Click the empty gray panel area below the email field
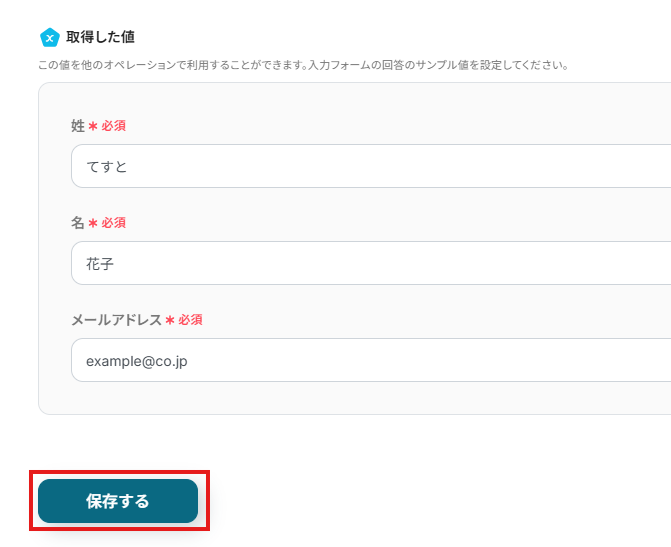 (x=350, y=398)
